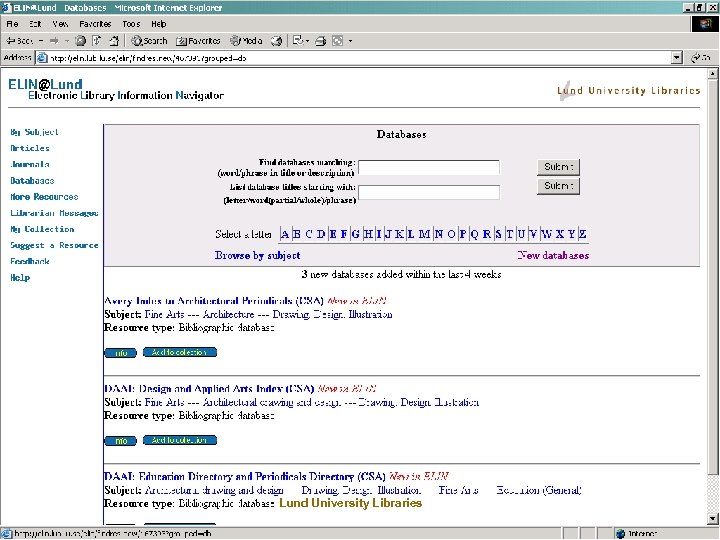The image size is (720, 540).
Task: Expand the Back button history dropdown
Action: [x=41, y=41]
